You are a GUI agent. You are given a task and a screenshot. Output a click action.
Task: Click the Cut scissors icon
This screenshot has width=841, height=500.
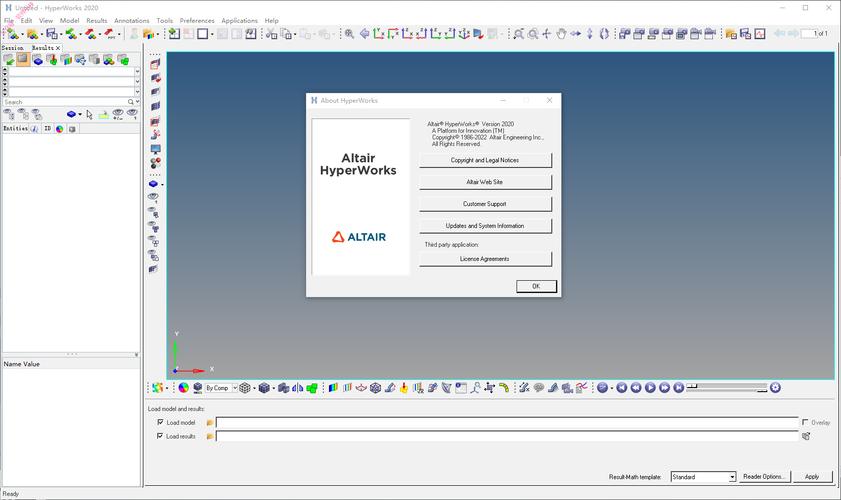pos(271,34)
